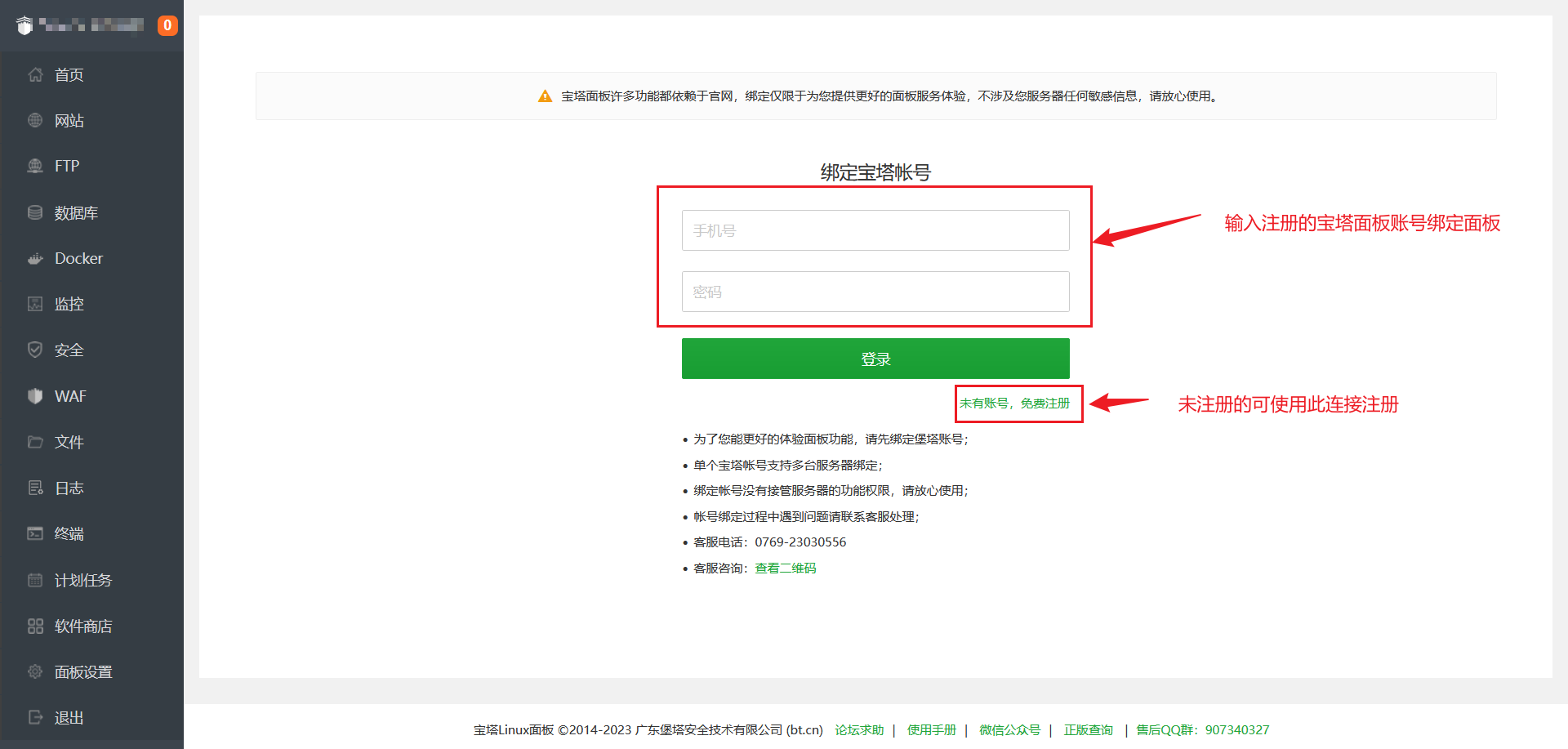The height and width of the screenshot is (749, 1568).
Task: Open the Docker menu entry
Action: coord(79,258)
